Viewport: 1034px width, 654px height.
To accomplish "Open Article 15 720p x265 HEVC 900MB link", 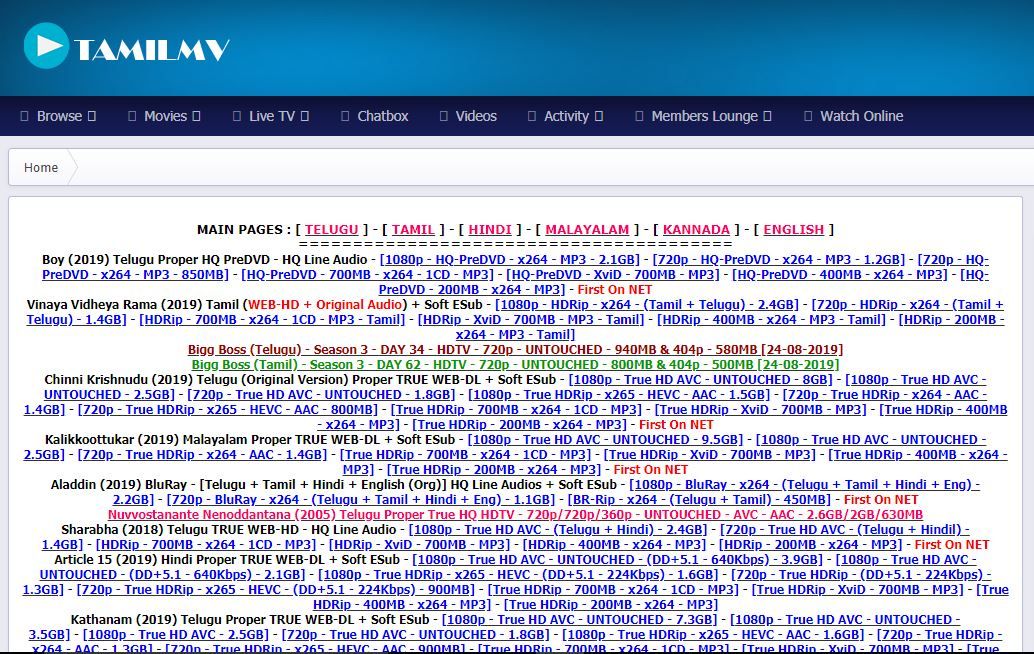I will pos(276,590).
